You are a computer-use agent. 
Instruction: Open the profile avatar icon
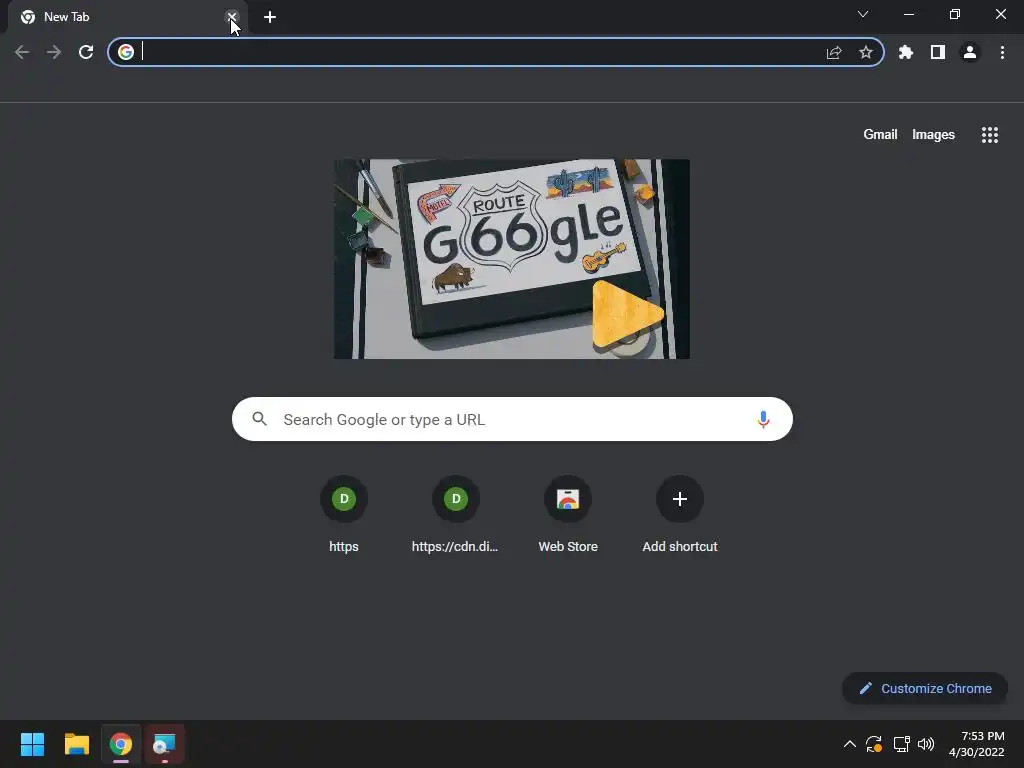970,52
